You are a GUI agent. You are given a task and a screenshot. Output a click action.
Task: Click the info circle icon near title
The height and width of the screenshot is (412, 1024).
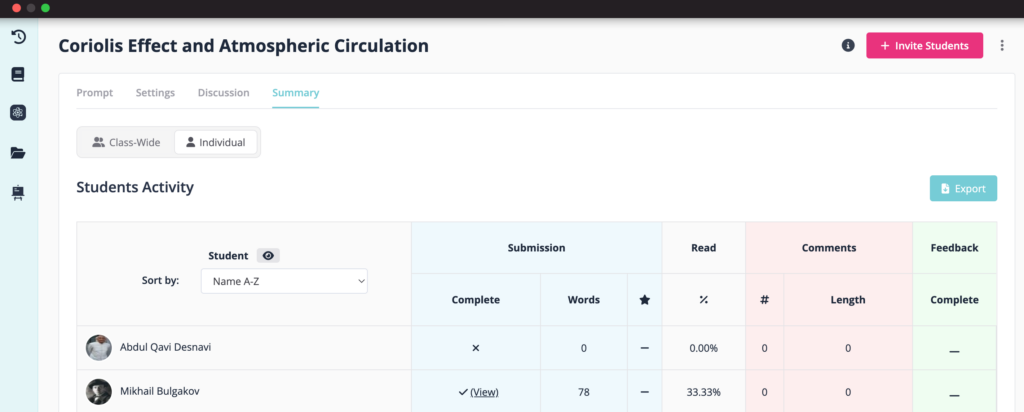coord(848,46)
